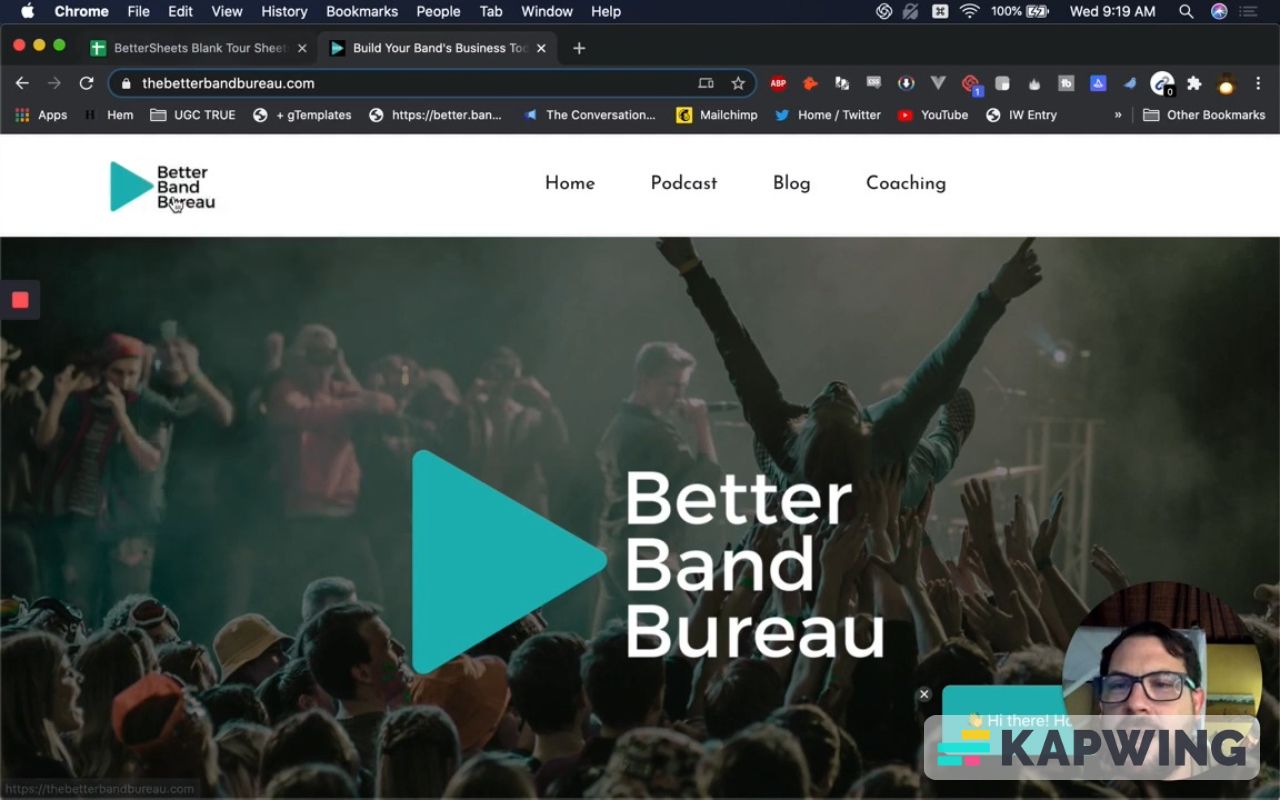Open Chrome's three-dot menu
Image resolution: width=1280 pixels, height=800 pixels.
coord(1259,84)
